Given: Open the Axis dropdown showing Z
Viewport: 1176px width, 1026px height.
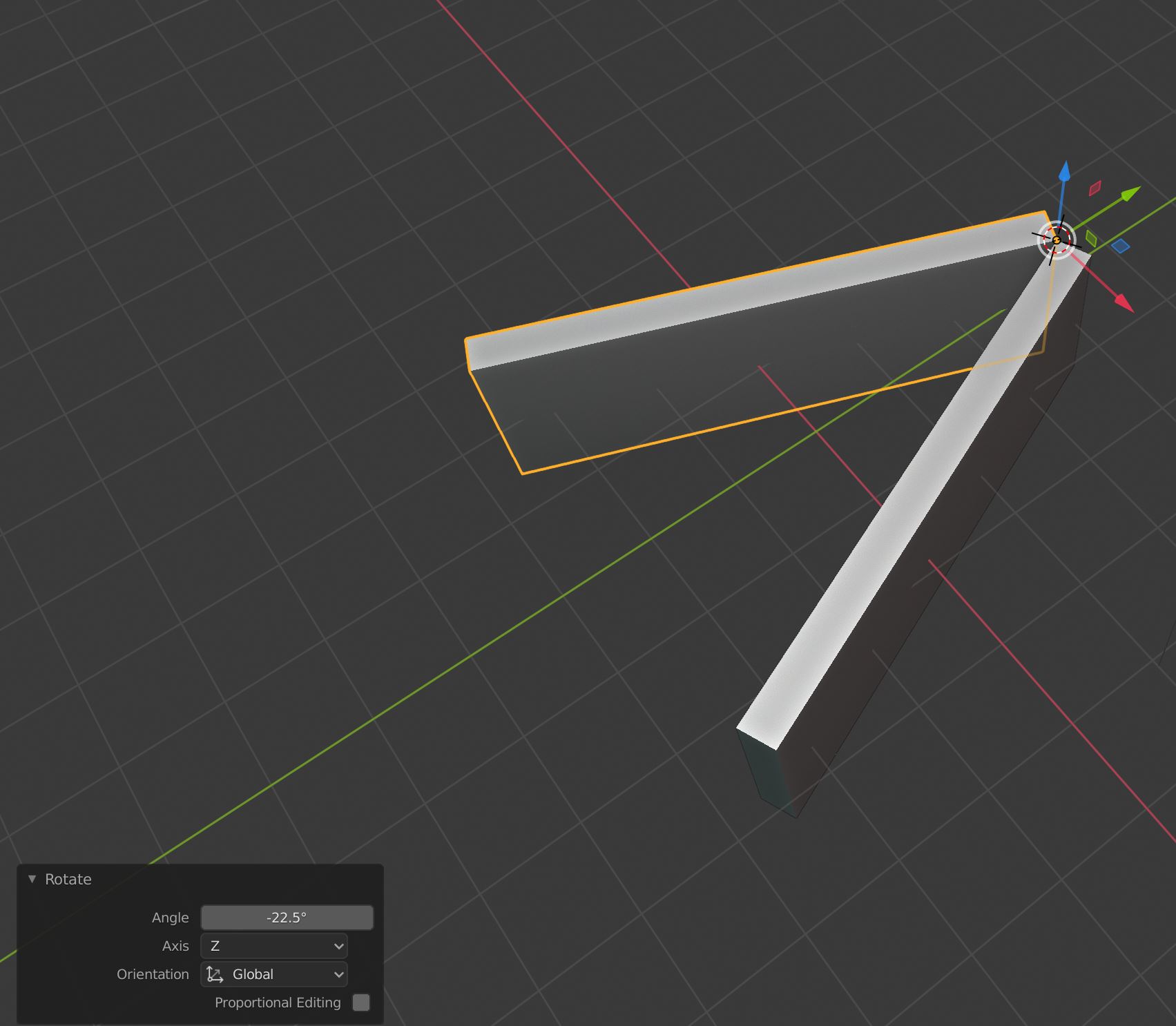Looking at the screenshot, I should coord(274,946).
